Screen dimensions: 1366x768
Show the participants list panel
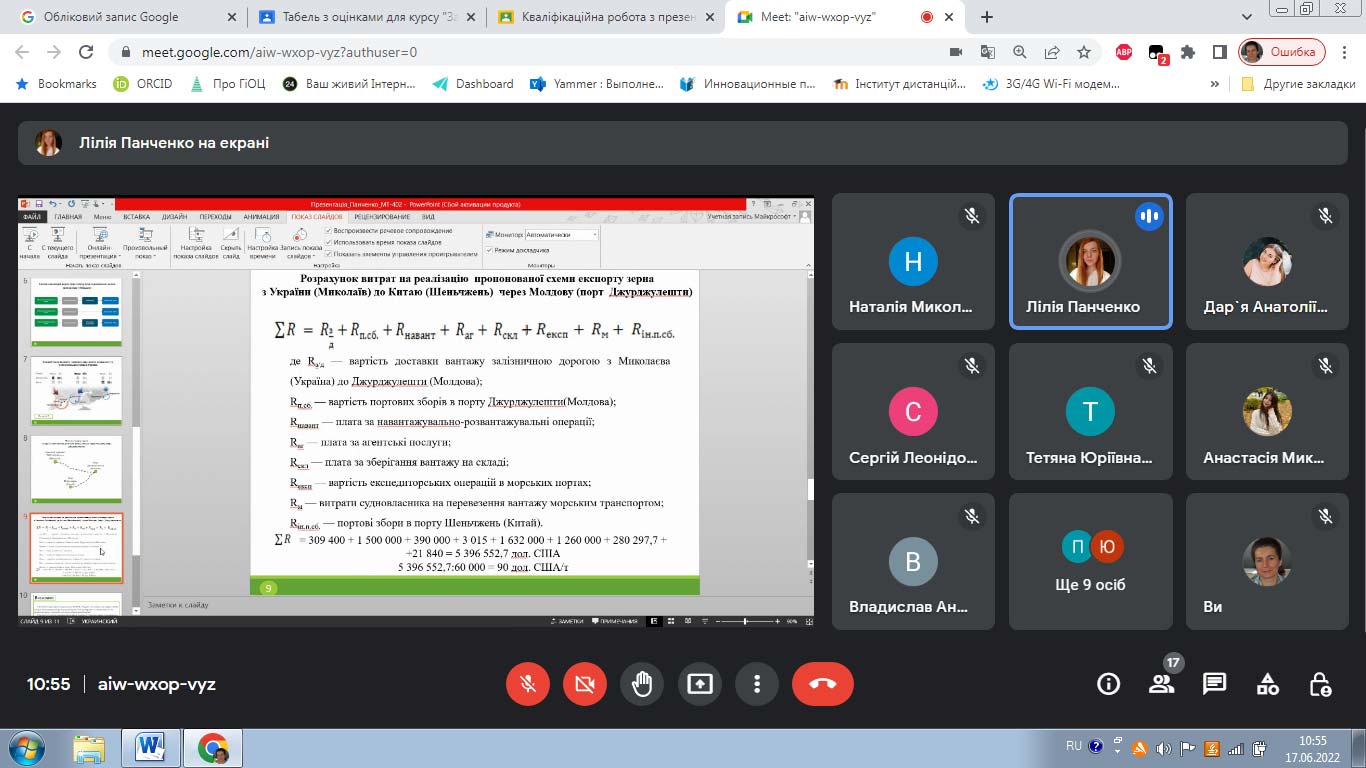click(x=1161, y=684)
